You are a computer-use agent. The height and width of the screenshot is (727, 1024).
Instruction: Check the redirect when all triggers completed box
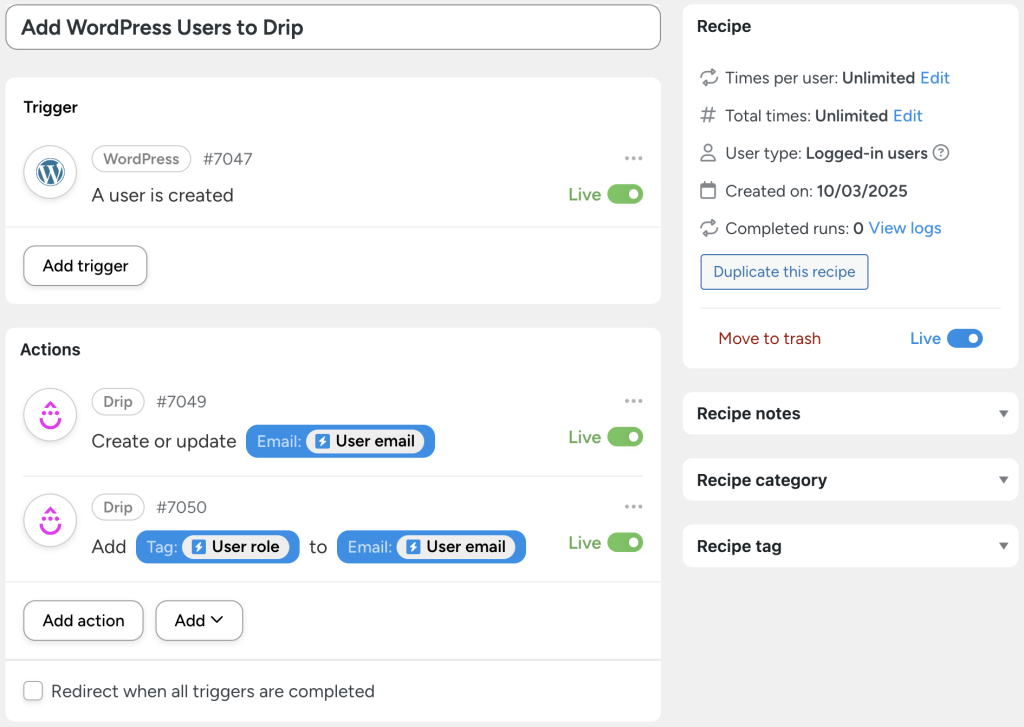point(33,691)
